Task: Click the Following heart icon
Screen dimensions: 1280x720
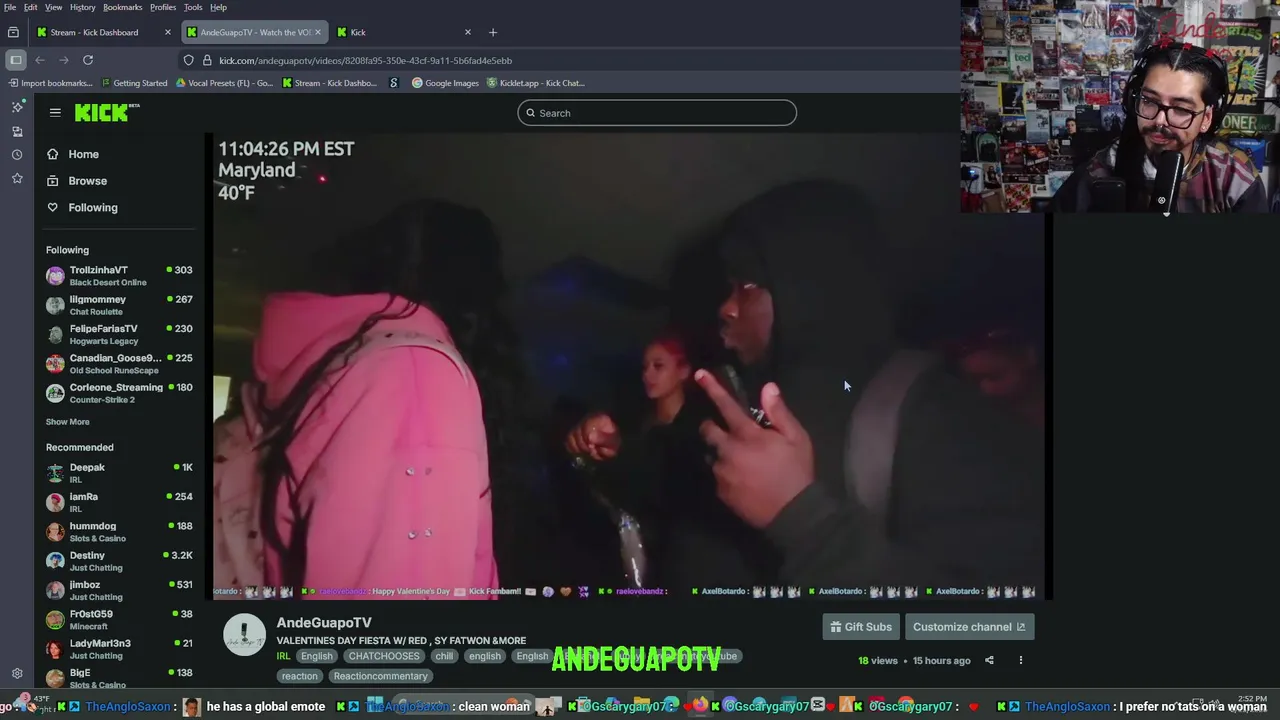Action: [52, 207]
